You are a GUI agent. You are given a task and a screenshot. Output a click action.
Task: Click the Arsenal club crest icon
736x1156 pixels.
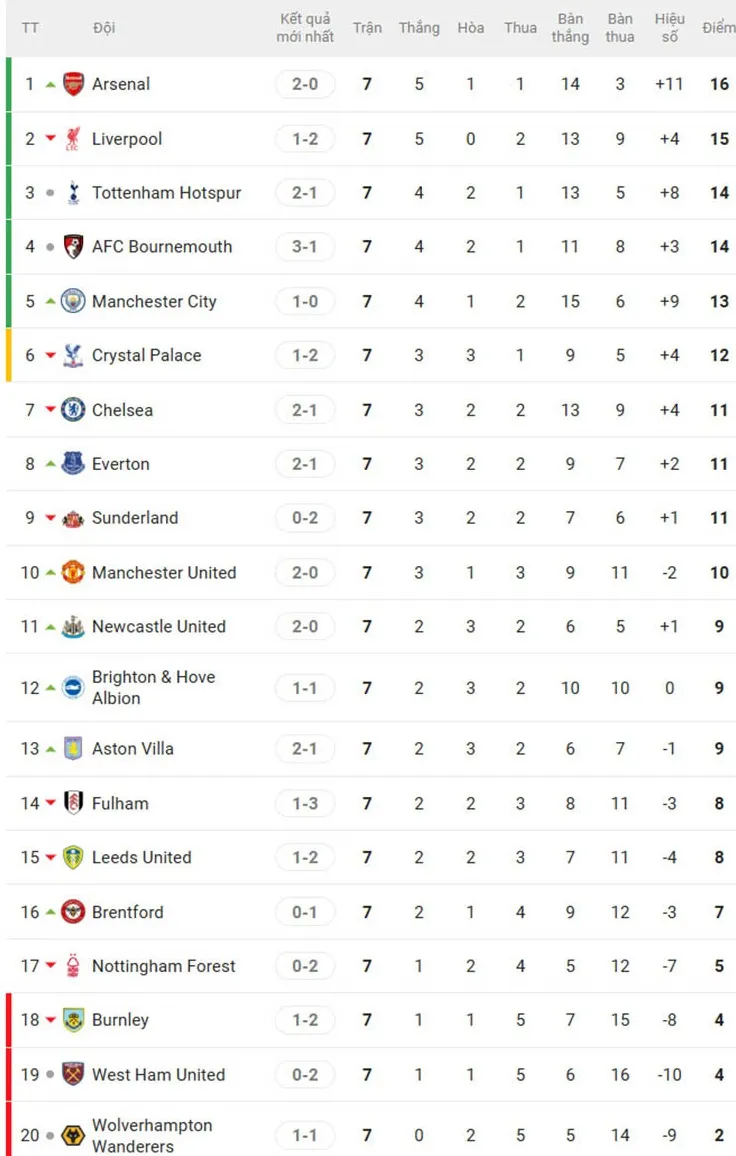tap(73, 84)
